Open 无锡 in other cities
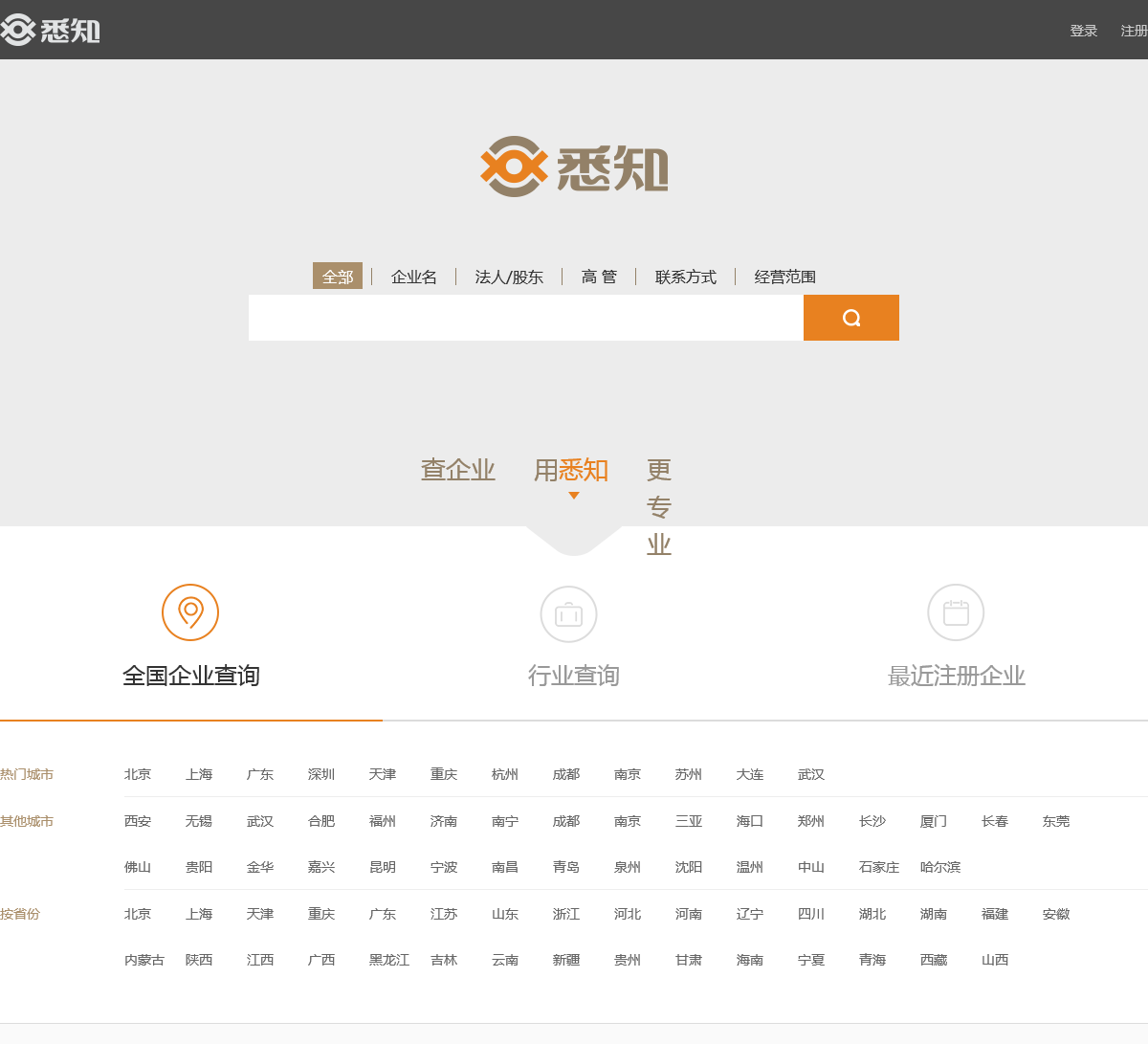This screenshot has height=1044, width=1148. point(199,821)
